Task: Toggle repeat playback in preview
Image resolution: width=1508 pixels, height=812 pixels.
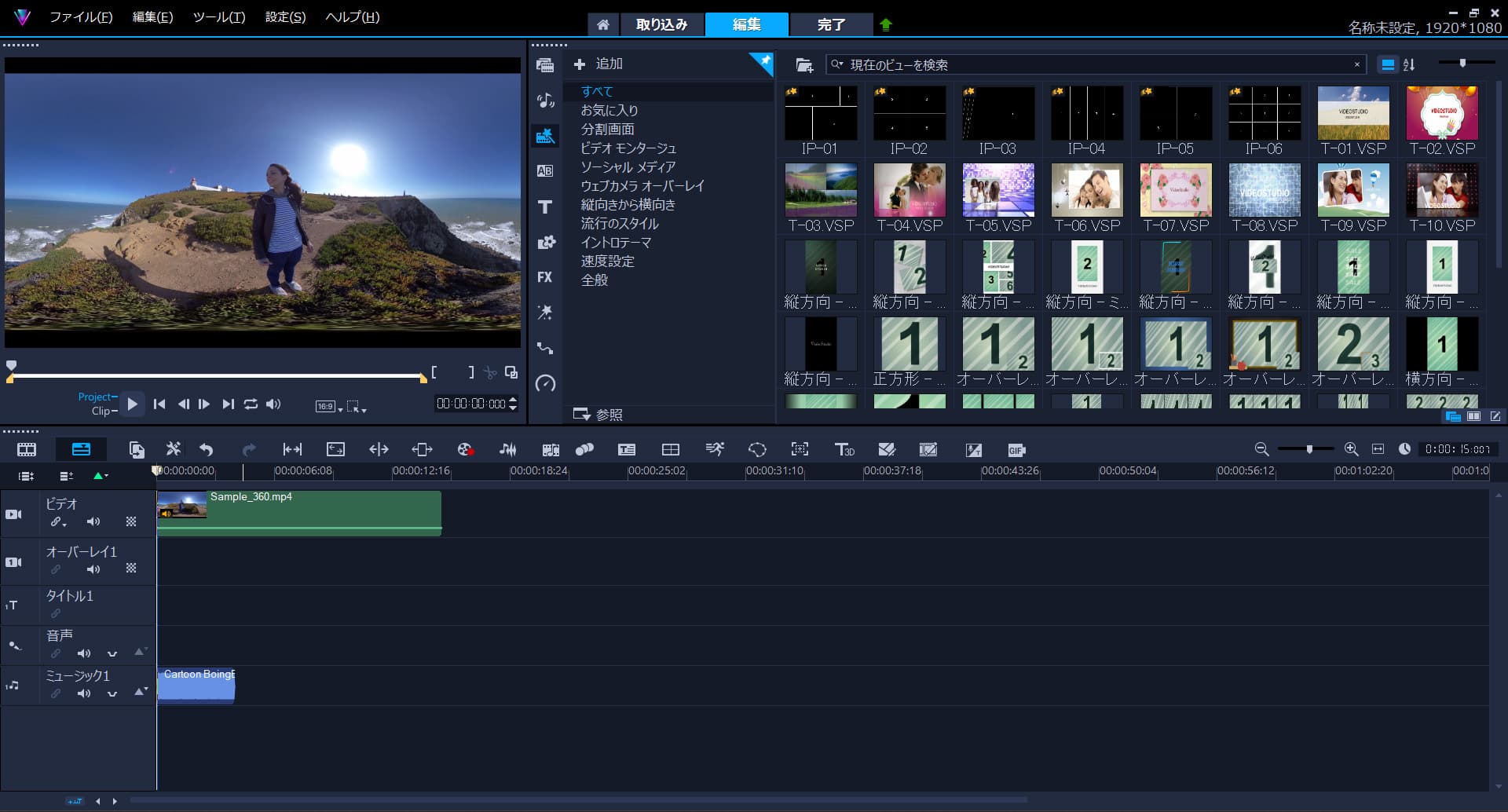Action: coord(251,404)
